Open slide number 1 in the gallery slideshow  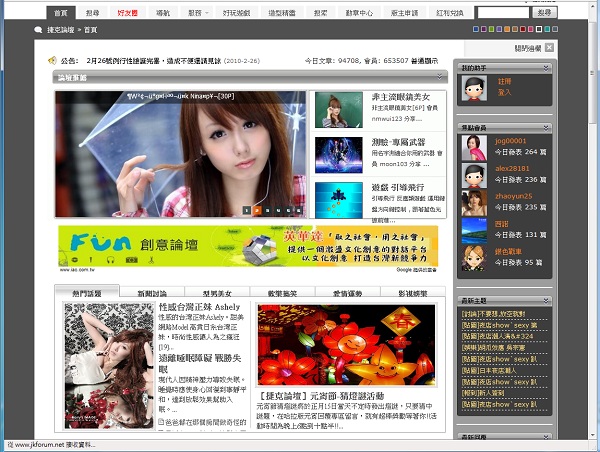pos(247,210)
